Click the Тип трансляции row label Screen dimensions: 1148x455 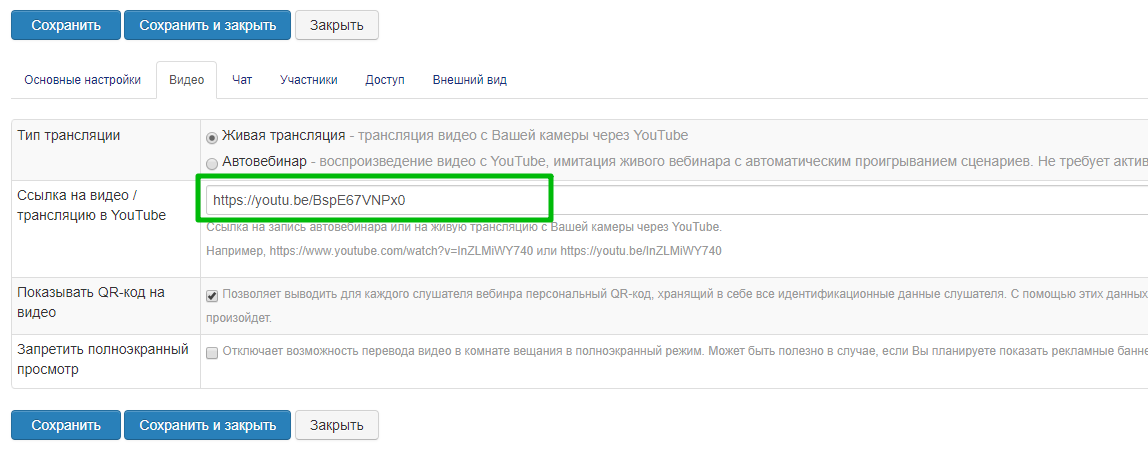[69, 136]
